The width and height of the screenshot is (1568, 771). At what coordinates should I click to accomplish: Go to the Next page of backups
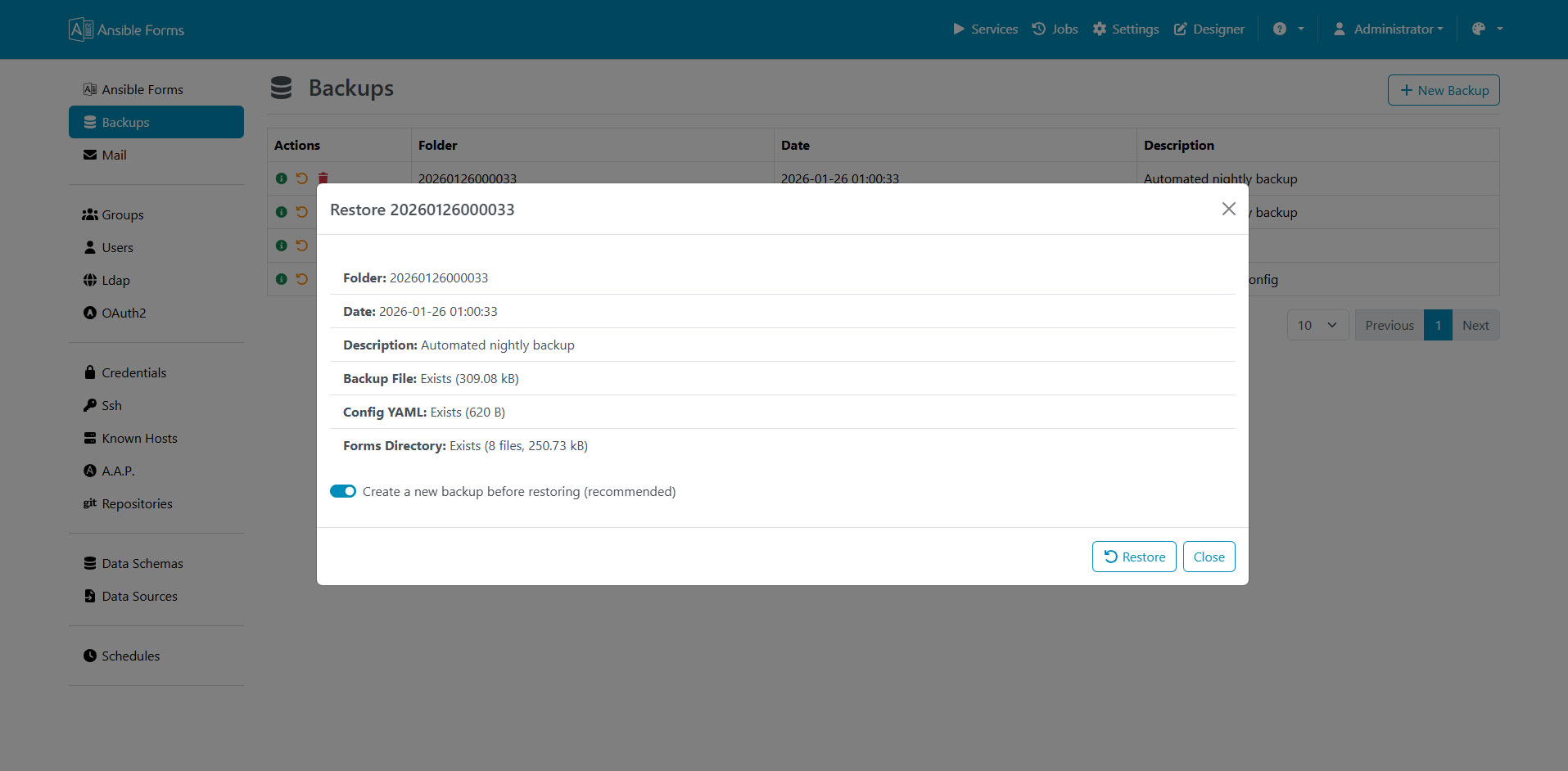coord(1475,325)
